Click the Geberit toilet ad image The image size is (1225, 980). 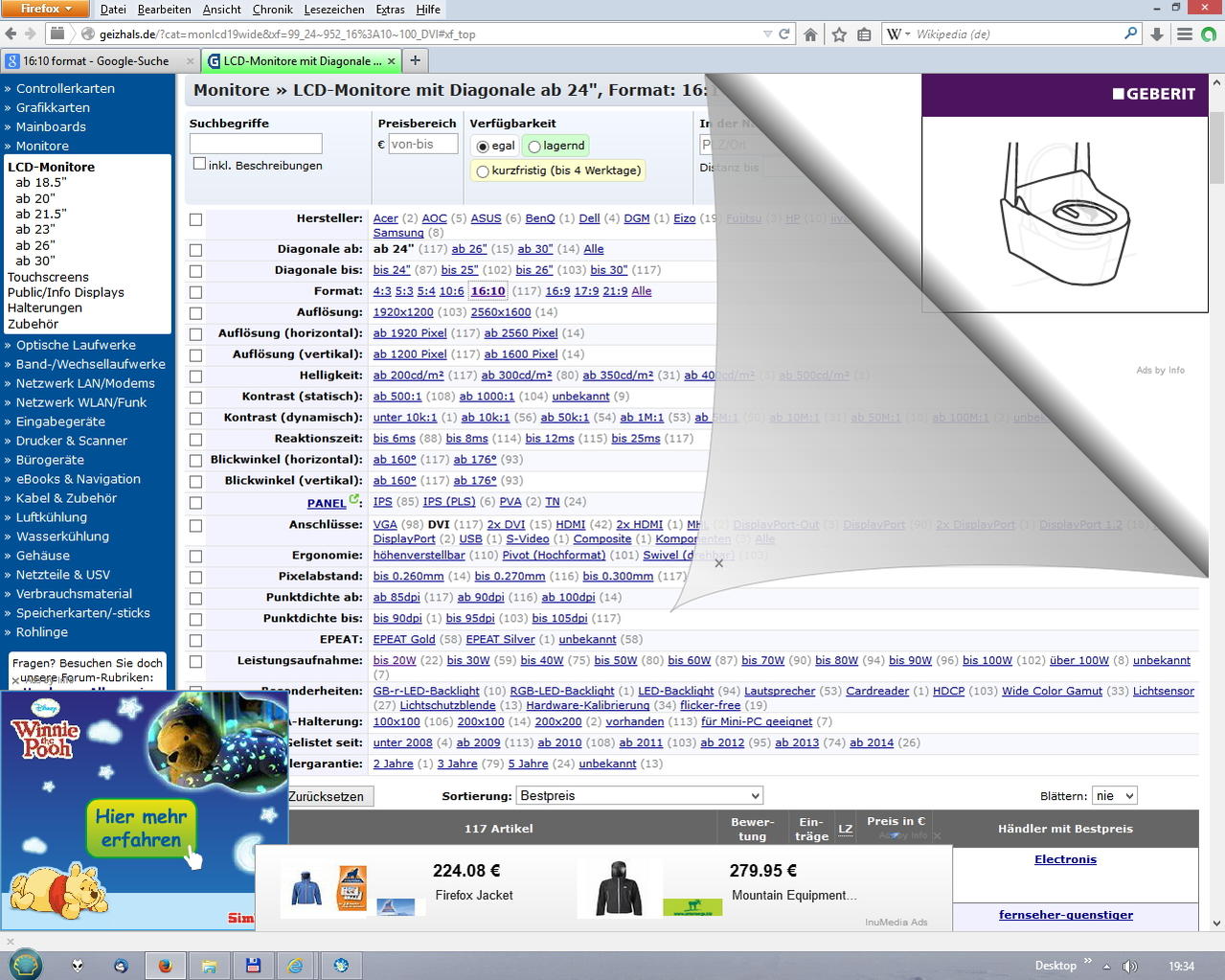pos(1064,215)
